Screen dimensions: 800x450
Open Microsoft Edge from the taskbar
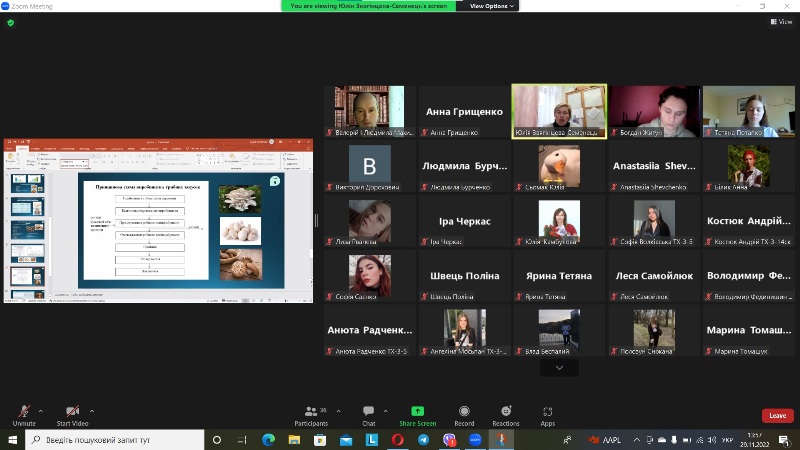pyautogui.click(x=268, y=440)
